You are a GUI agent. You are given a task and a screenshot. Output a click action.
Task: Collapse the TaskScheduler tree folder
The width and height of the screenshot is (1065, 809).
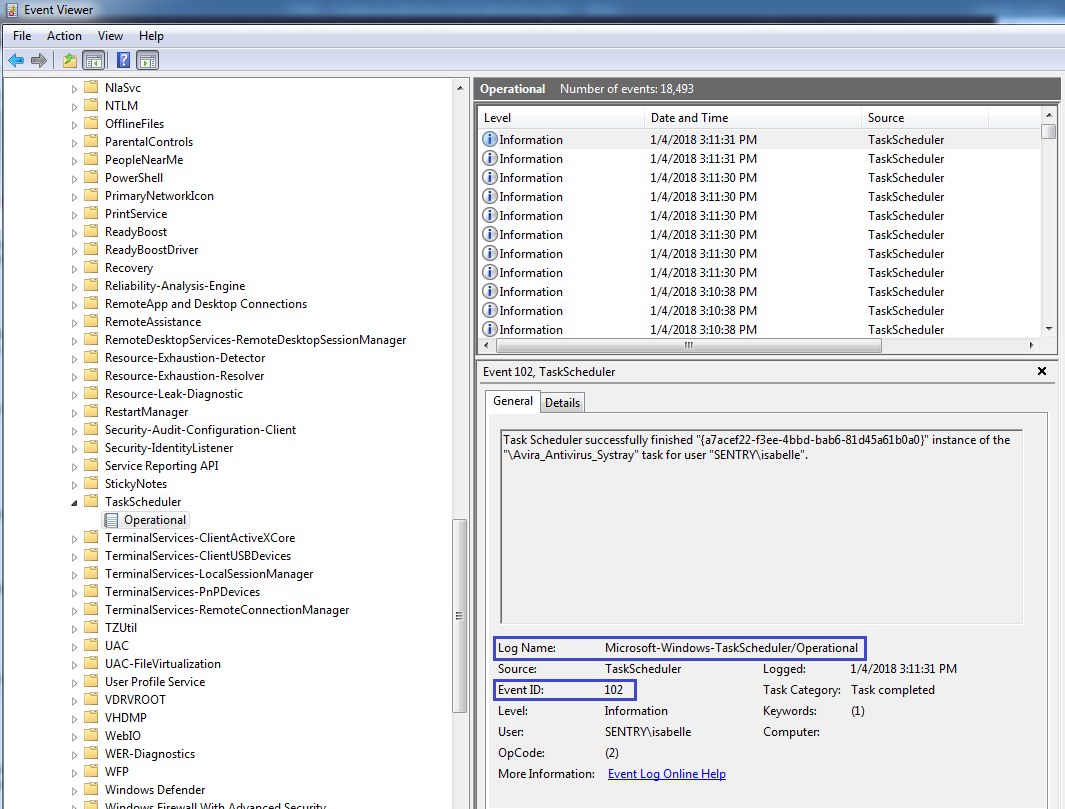(74, 502)
